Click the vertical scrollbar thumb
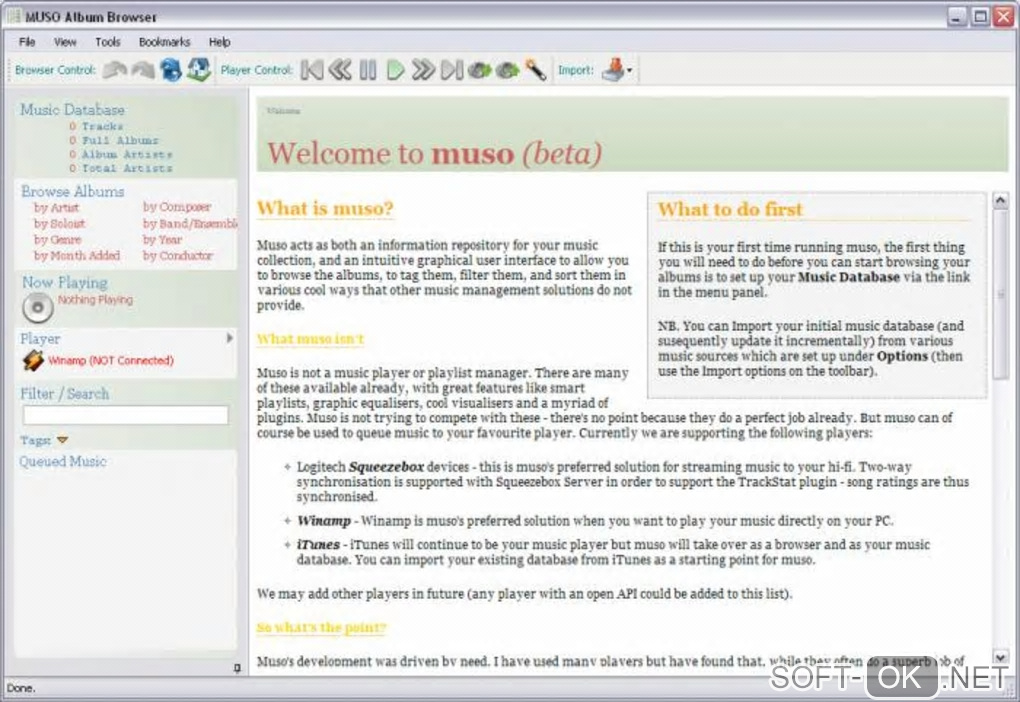1020x702 pixels. [x=1000, y=294]
